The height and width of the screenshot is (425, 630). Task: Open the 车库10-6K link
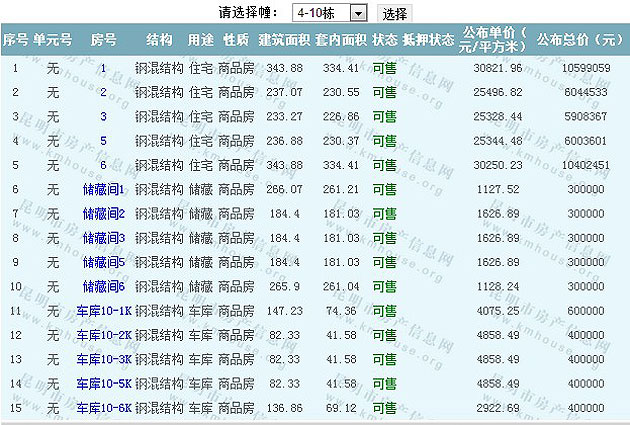[103, 408]
